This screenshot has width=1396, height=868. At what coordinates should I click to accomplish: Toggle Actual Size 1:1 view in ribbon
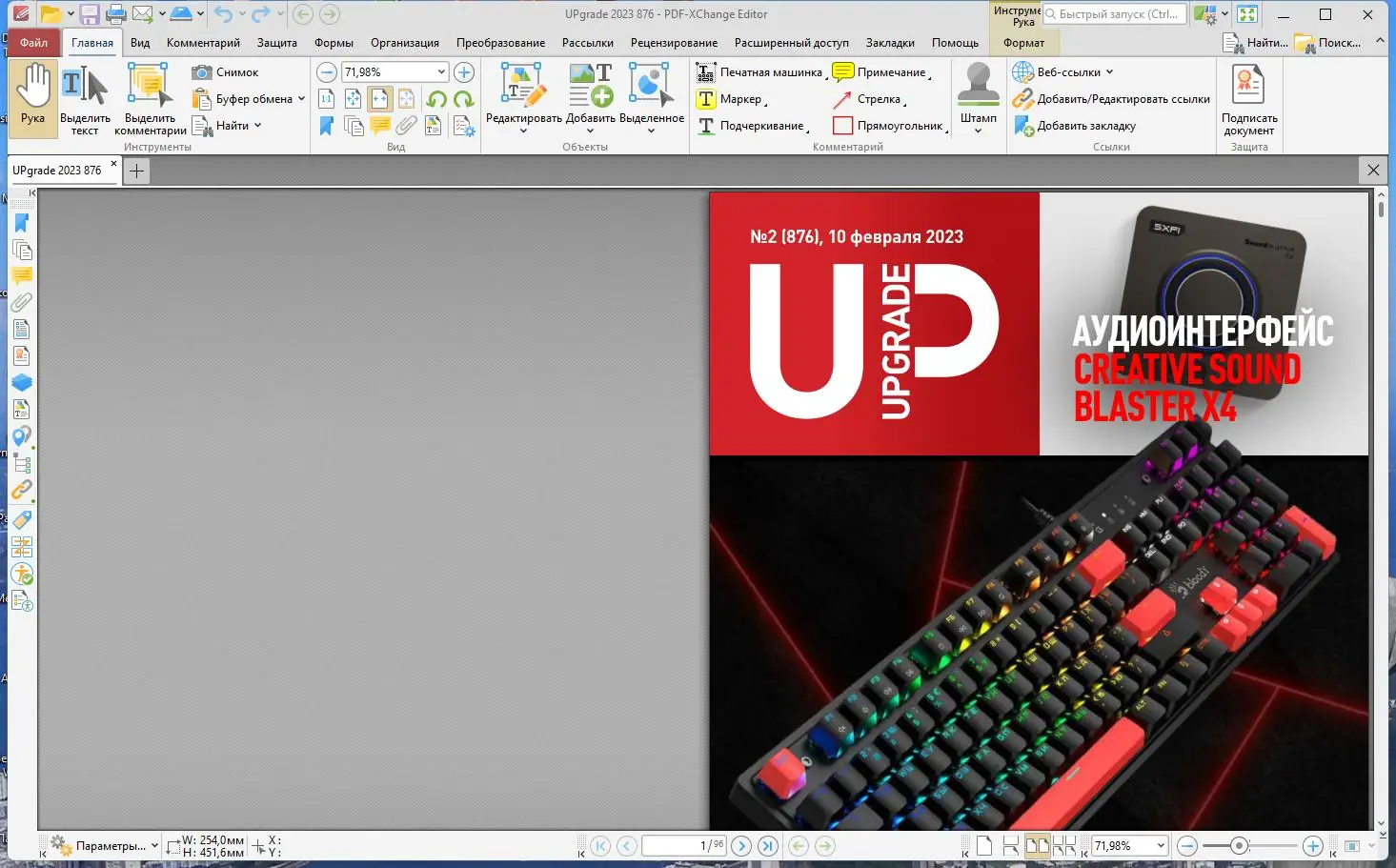click(x=326, y=99)
